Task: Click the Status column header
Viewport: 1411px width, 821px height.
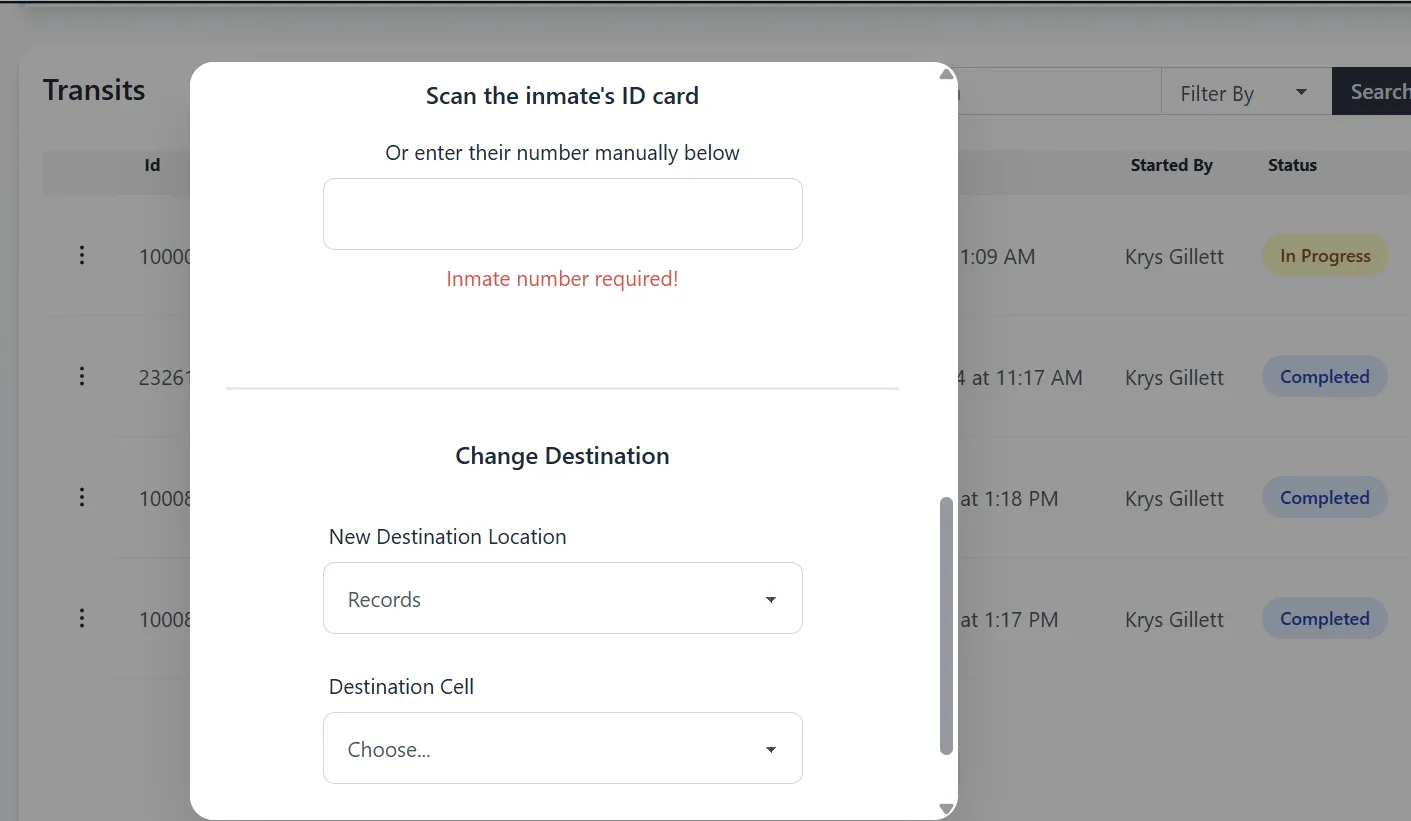Action: click(1291, 165)
